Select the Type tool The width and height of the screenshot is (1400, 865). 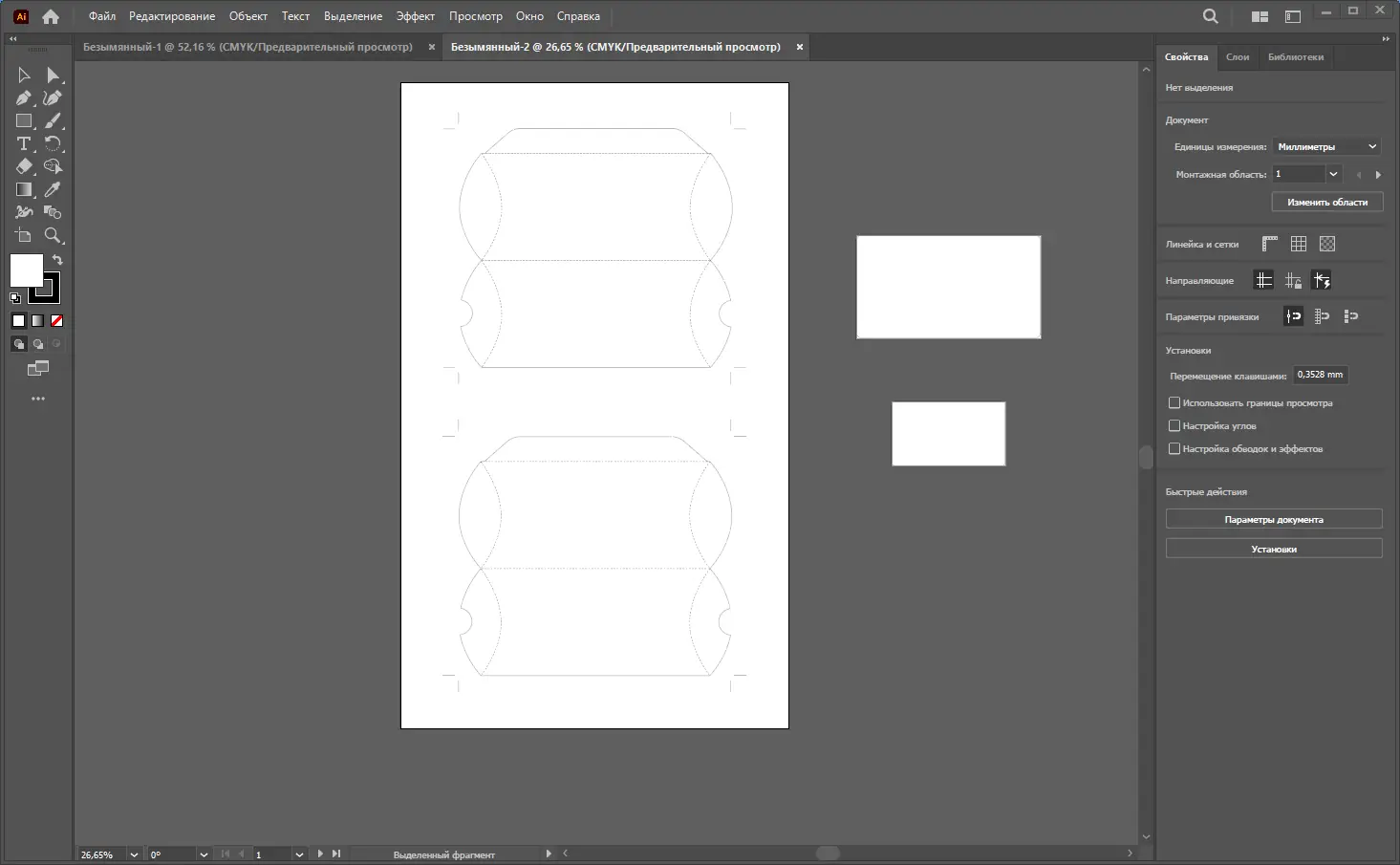(x=24, y=144)
